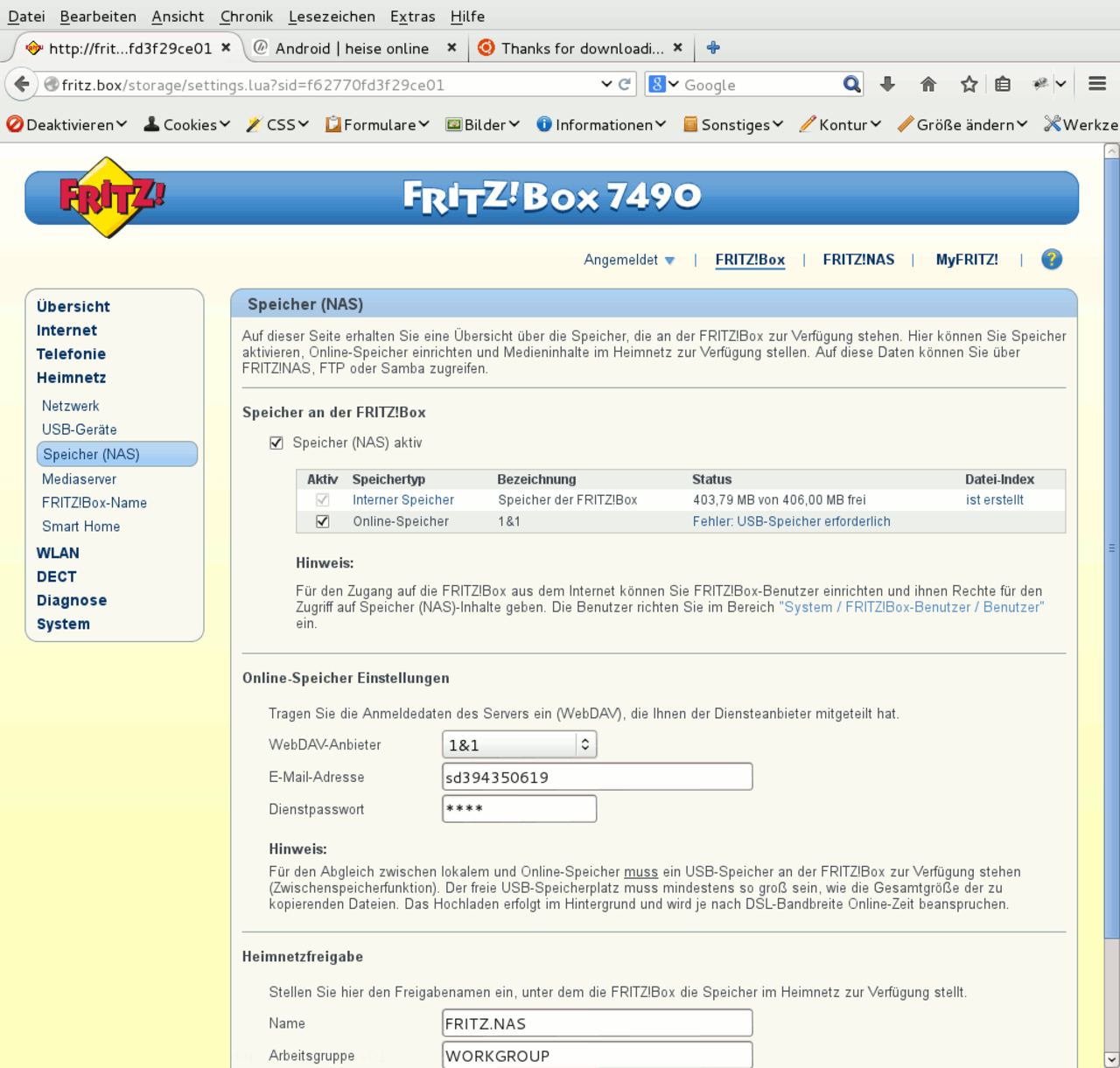1120x1068 pixels.
Task: Open the Lesezeichen menu
Action: [332, 16]
